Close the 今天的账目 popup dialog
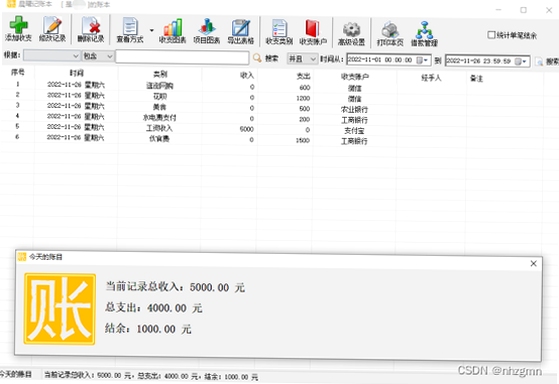The height and width of the screenshot is (384, 559). tap(533, 263)
